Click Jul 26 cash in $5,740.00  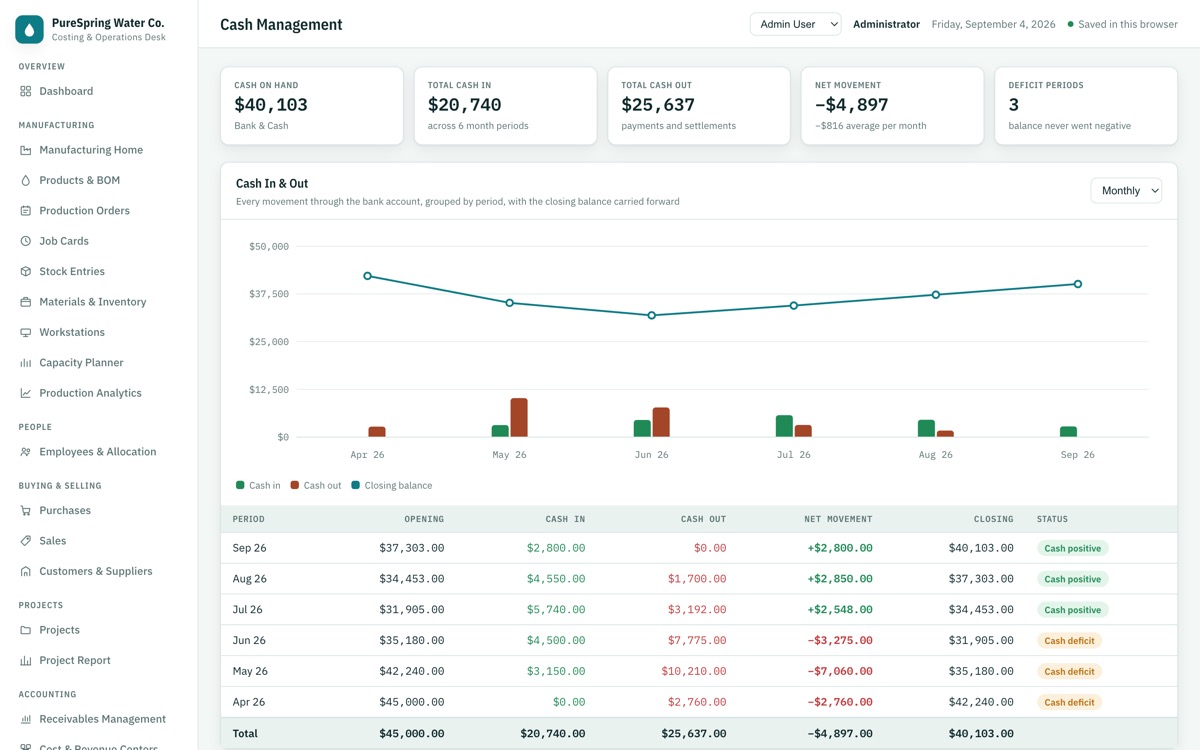pos(556,610)
